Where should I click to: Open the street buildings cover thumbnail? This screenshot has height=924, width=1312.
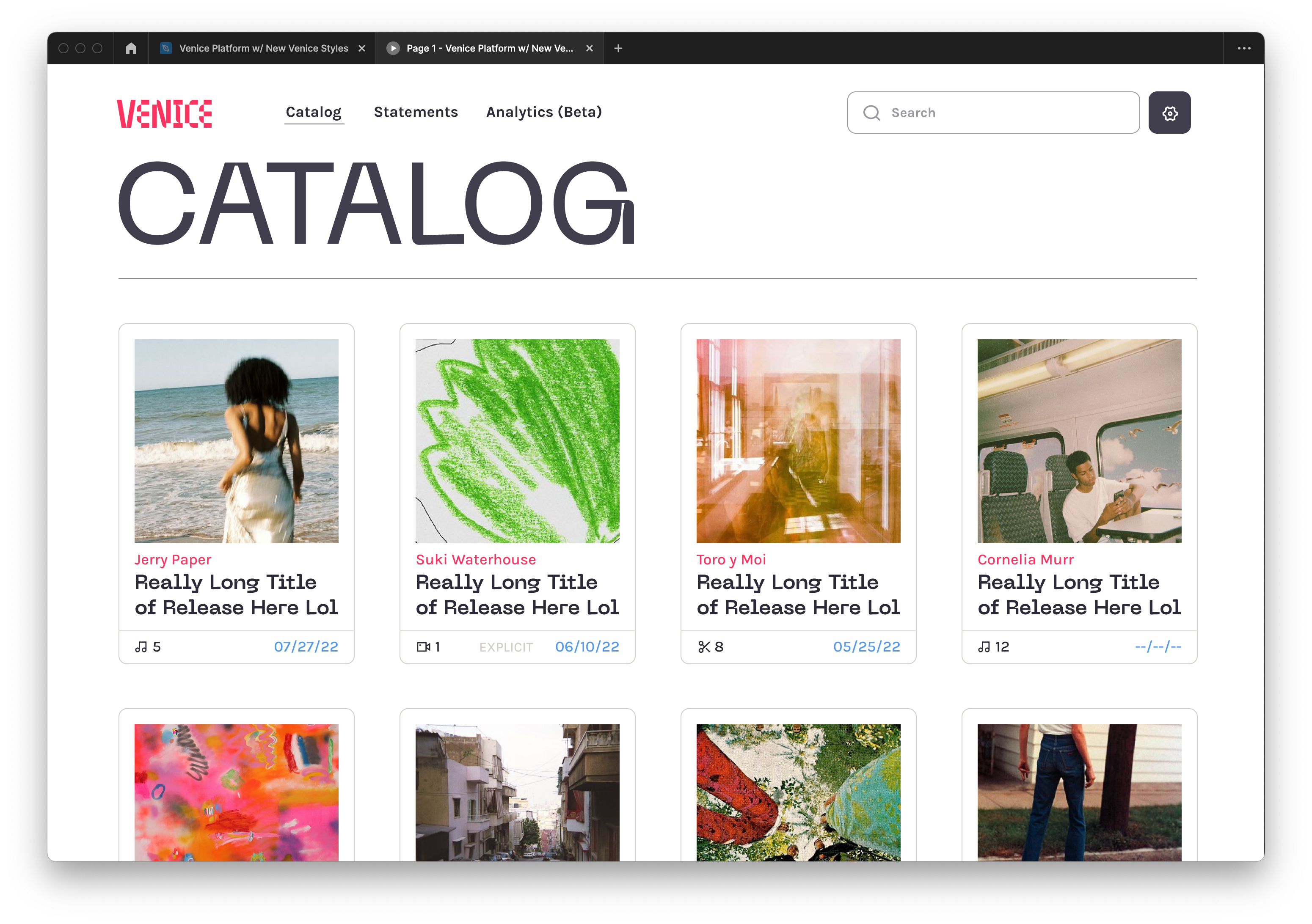click(x=517, y=793)
